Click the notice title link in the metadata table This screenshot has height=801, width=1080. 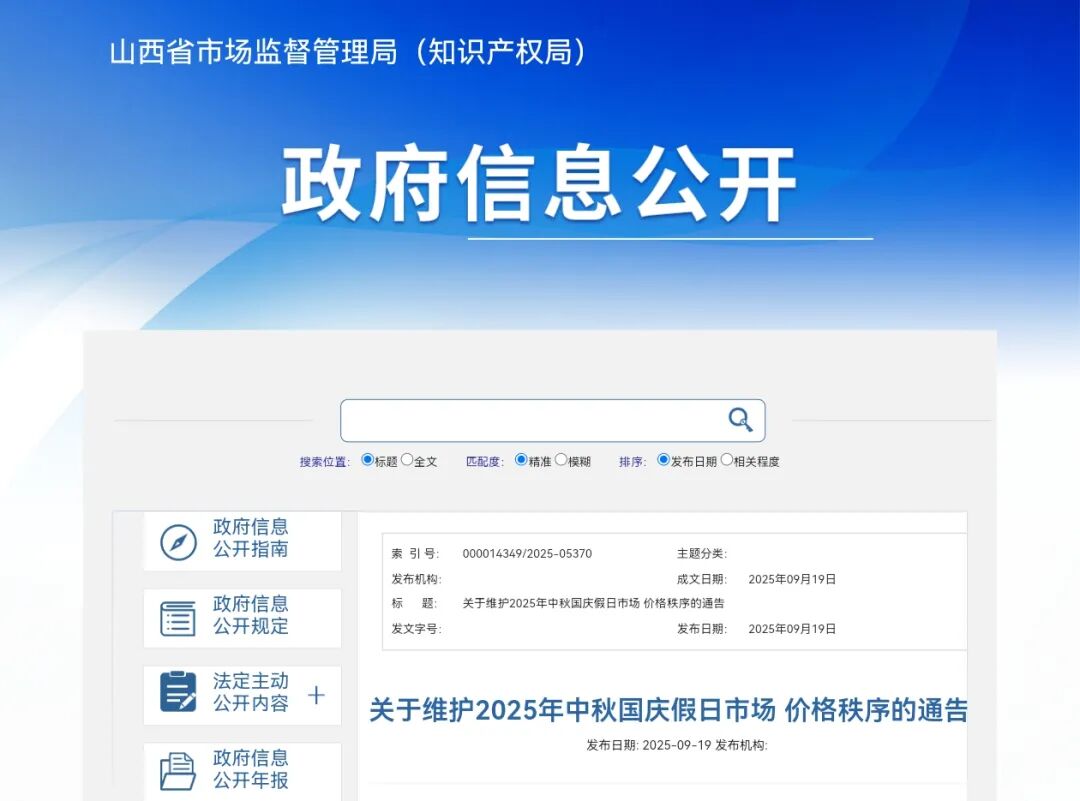[594, 602]
